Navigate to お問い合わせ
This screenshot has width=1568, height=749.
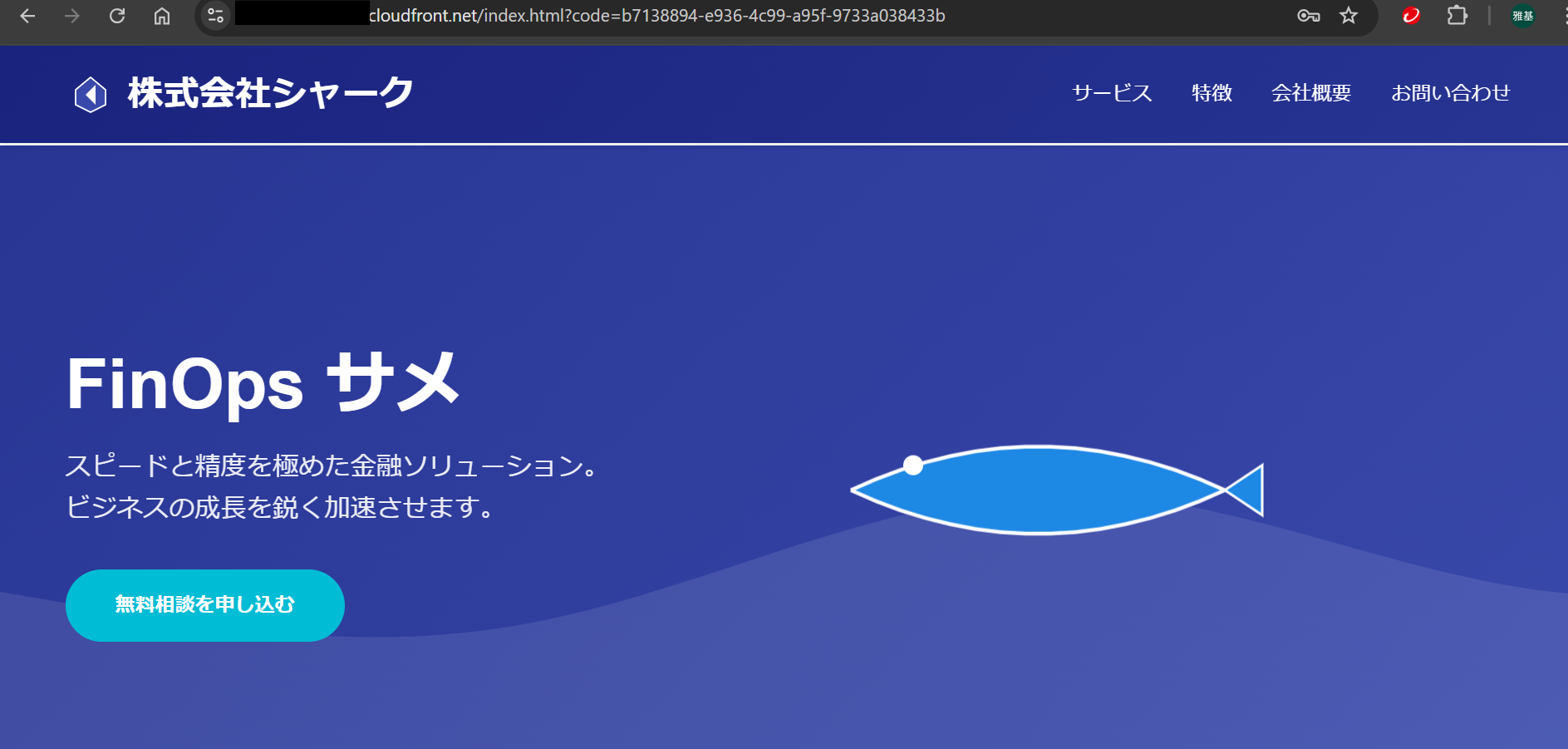click(1451, 93)
